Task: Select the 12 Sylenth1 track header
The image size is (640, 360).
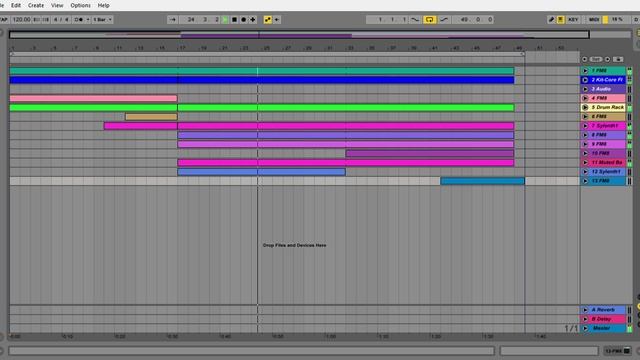Action: (603, 172)
